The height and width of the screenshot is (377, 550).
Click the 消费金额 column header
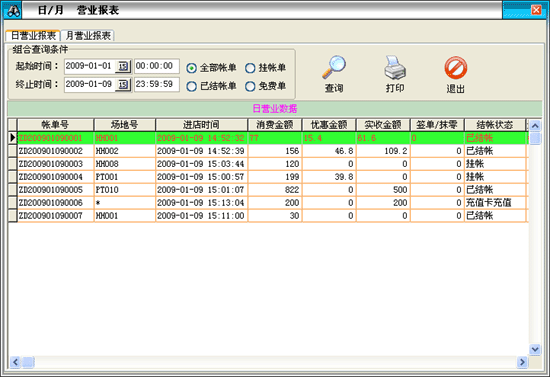click(275, 124)
